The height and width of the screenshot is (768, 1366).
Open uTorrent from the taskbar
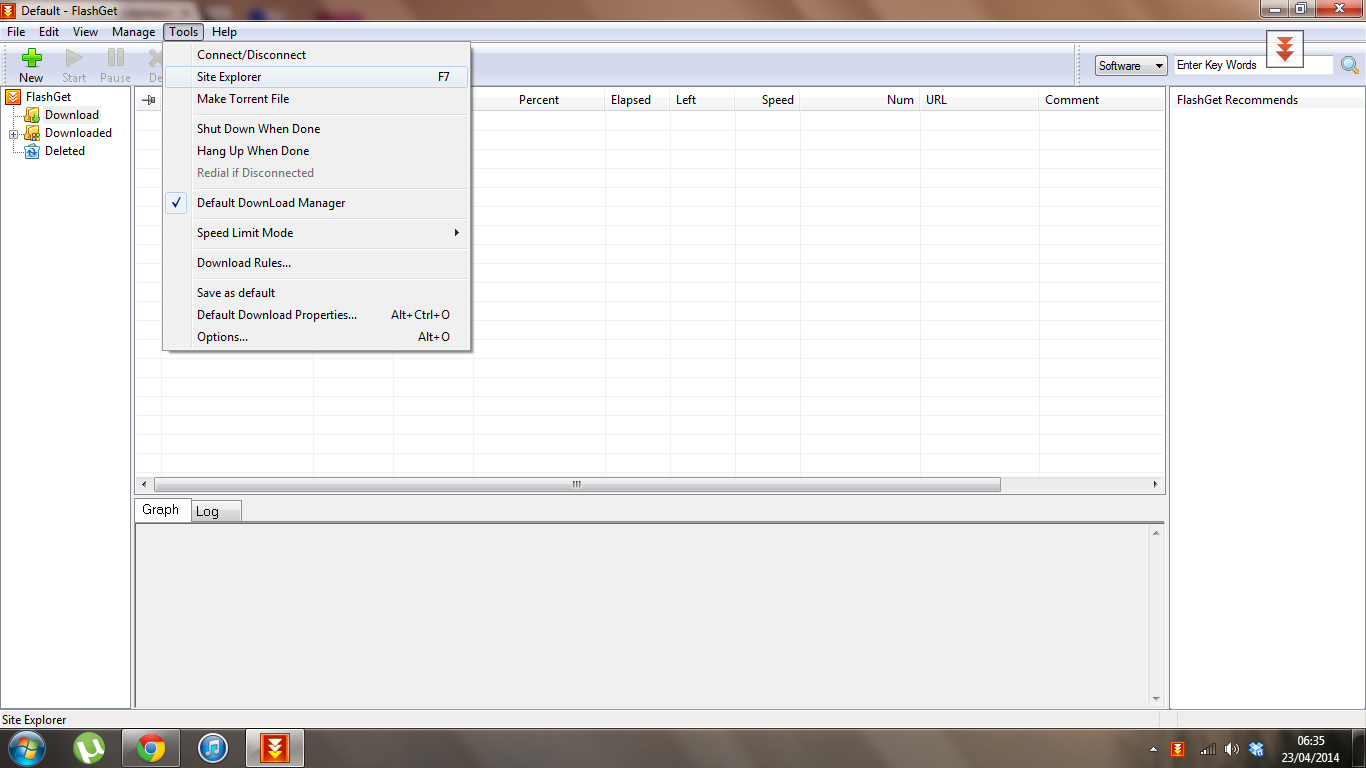tap(89, 748)
